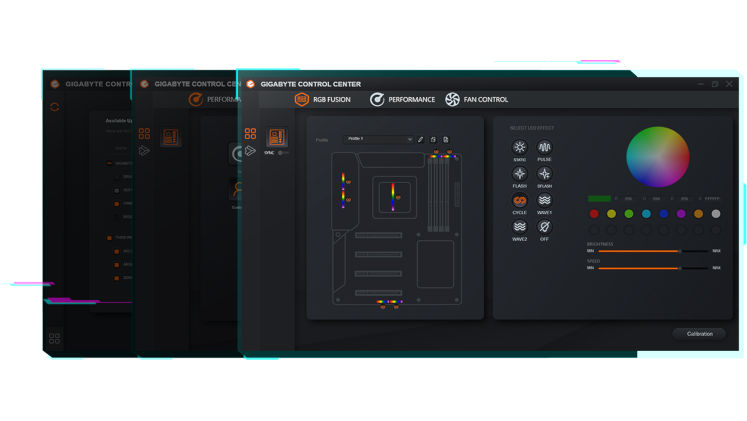
Task: Click the refresh icon in leftmost window
Action: click(55, 107)
